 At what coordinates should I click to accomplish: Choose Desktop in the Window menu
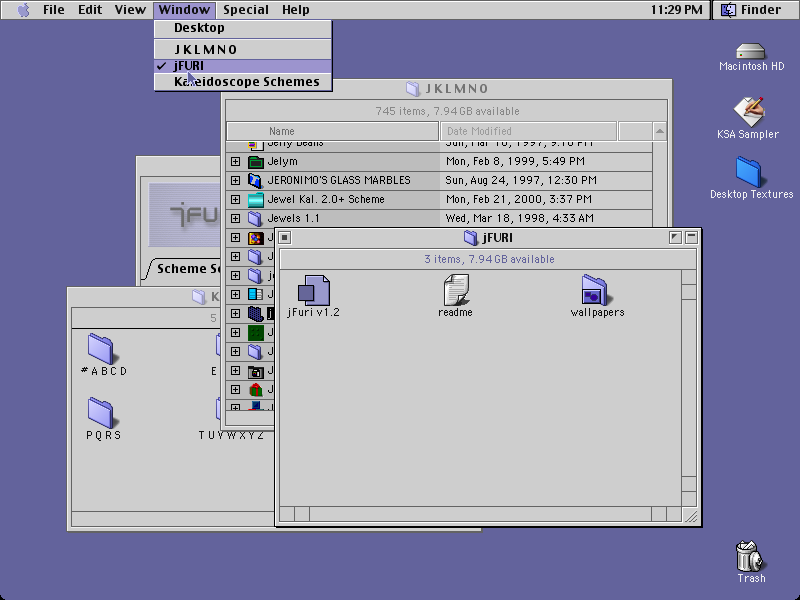pos(243,28)
